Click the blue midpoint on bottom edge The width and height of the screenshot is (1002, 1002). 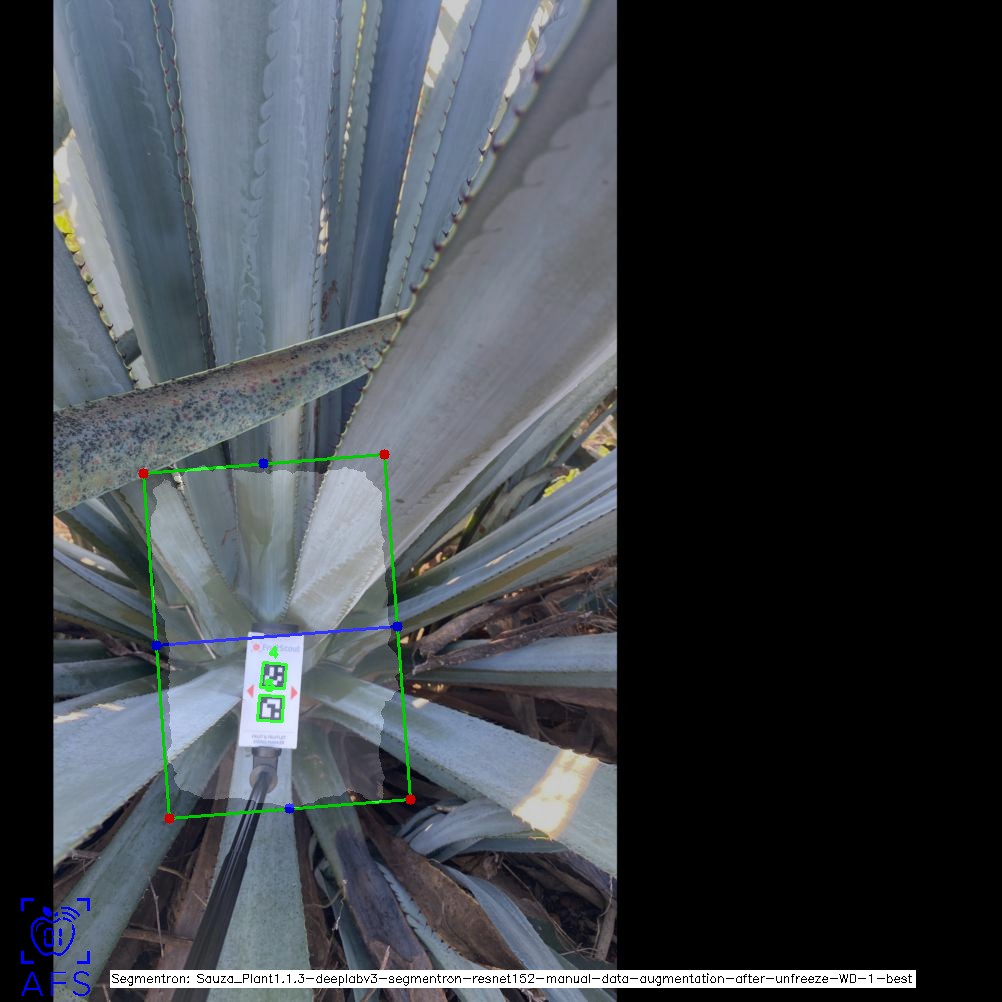289,808
